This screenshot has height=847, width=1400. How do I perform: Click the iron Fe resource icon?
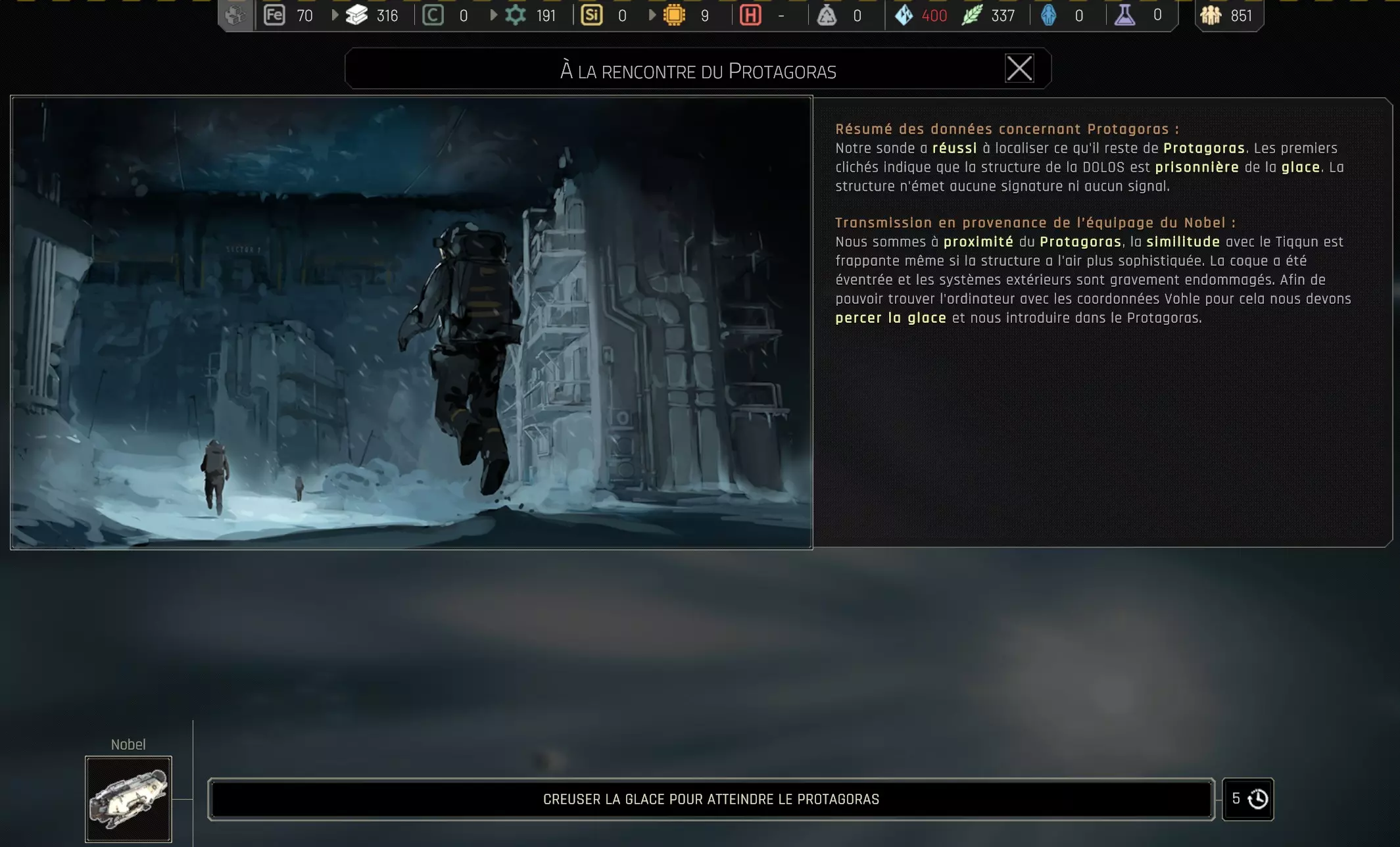coord(274,15)
